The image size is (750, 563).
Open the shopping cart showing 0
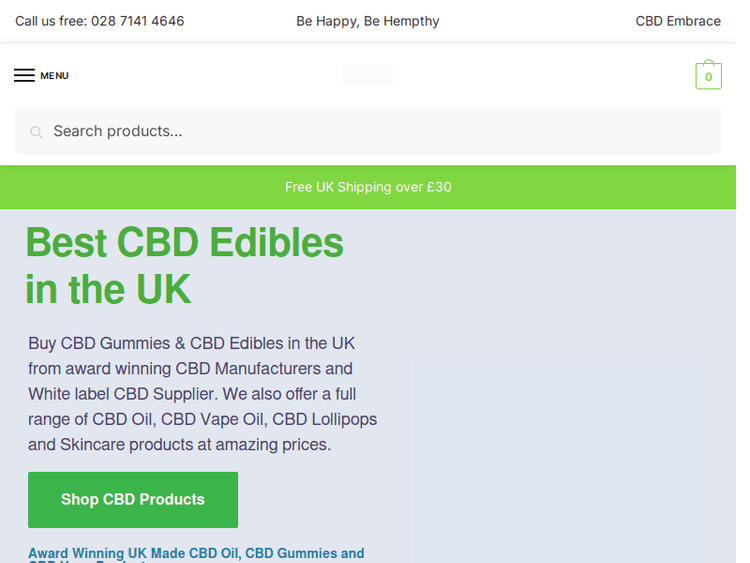[708, 76]
